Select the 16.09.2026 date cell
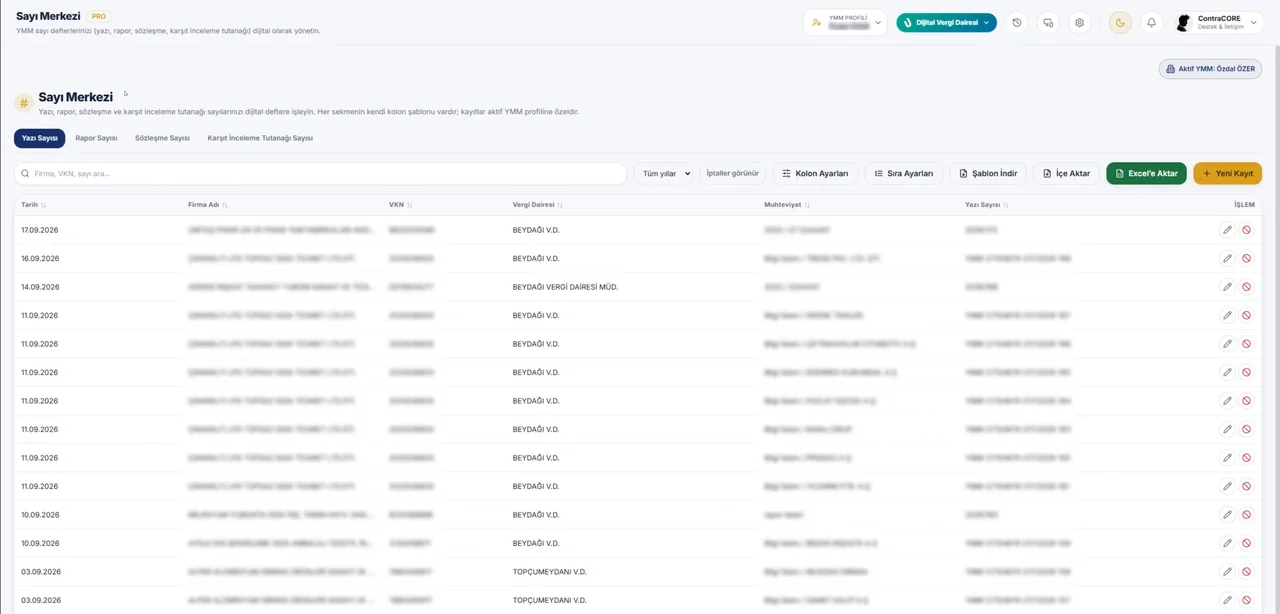 [x=40, y=258]
